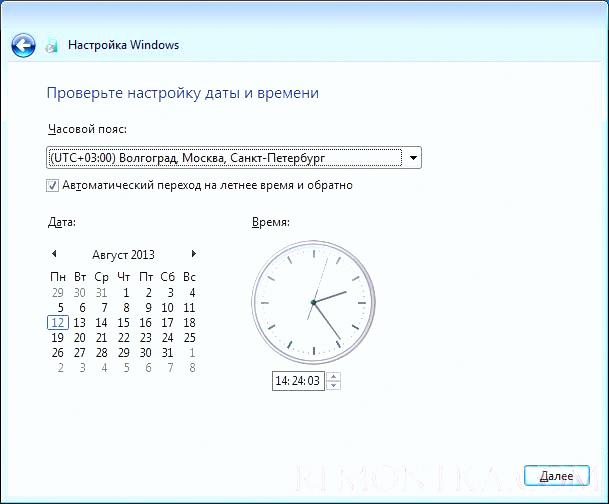Select August 15 in the calendar
The image size is (609, 504).
(124, 323)
